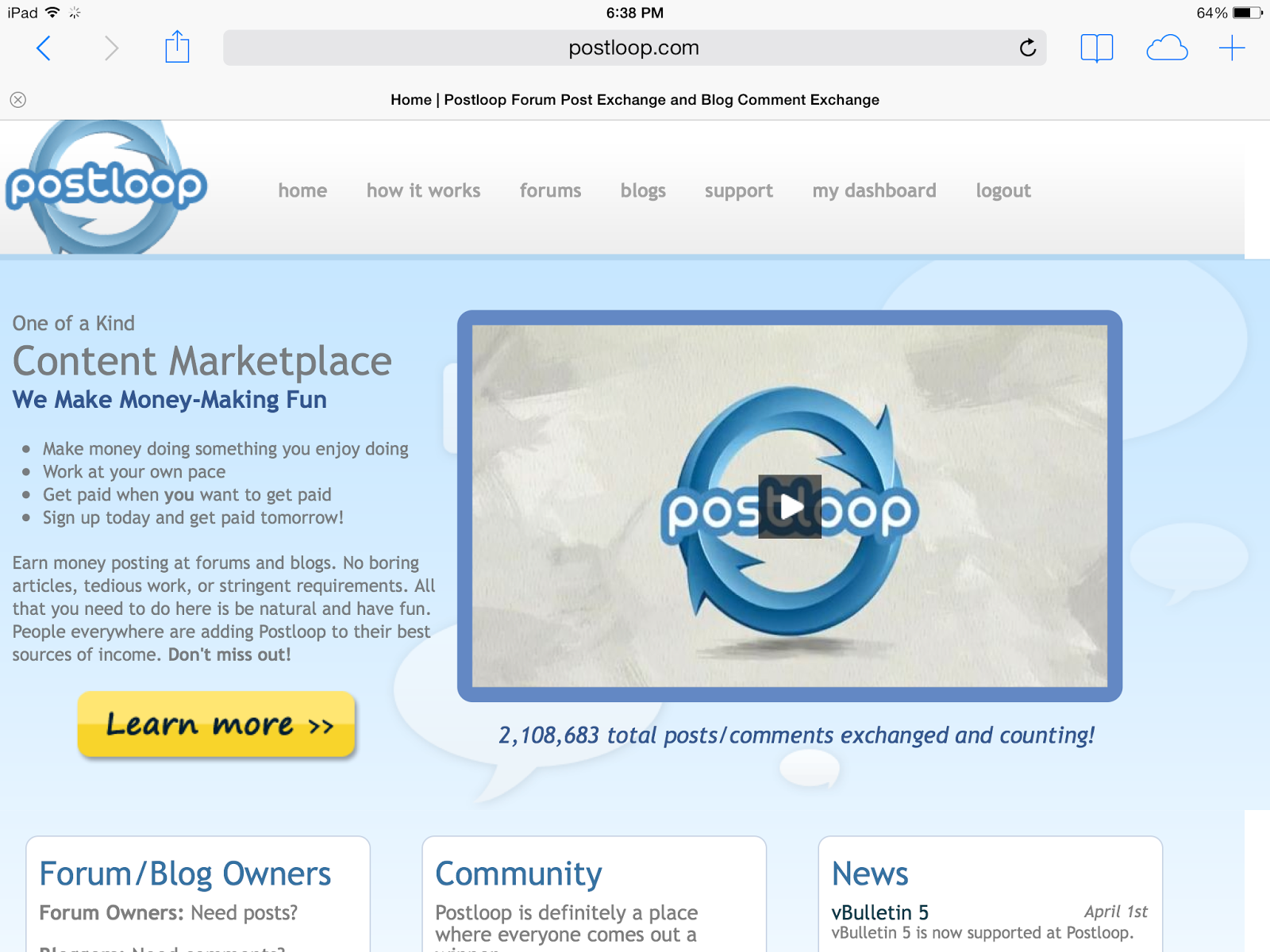Screen dimensions: 1270x952
Task: Open the Share sheet icon
Action: coord(177,47)
